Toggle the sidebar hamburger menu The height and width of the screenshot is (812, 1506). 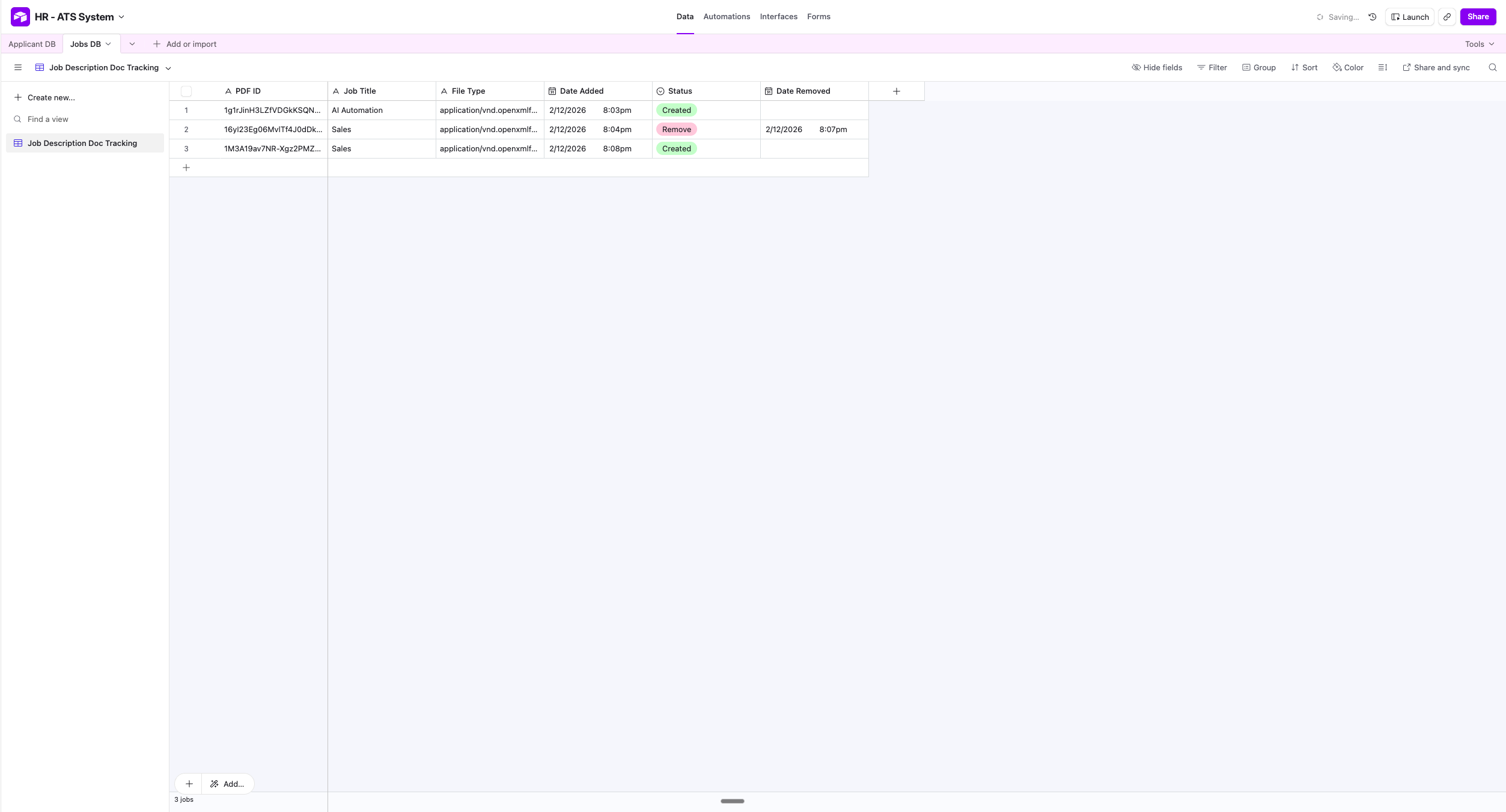click(x=18, y=67)
